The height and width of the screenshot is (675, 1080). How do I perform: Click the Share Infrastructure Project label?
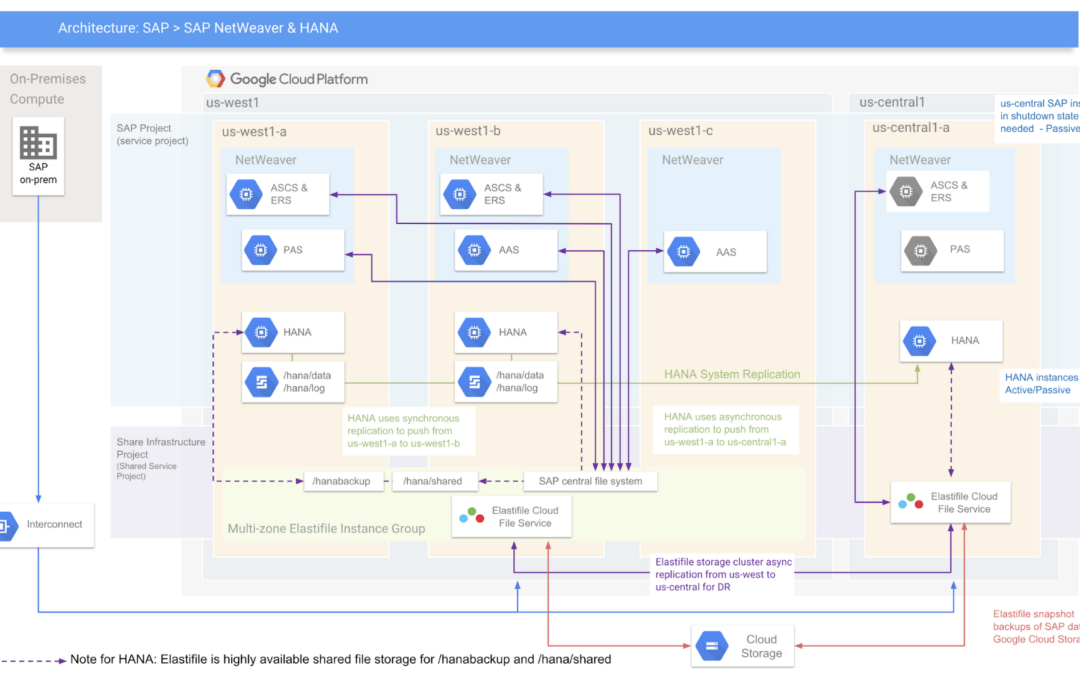tap(160, 457)
